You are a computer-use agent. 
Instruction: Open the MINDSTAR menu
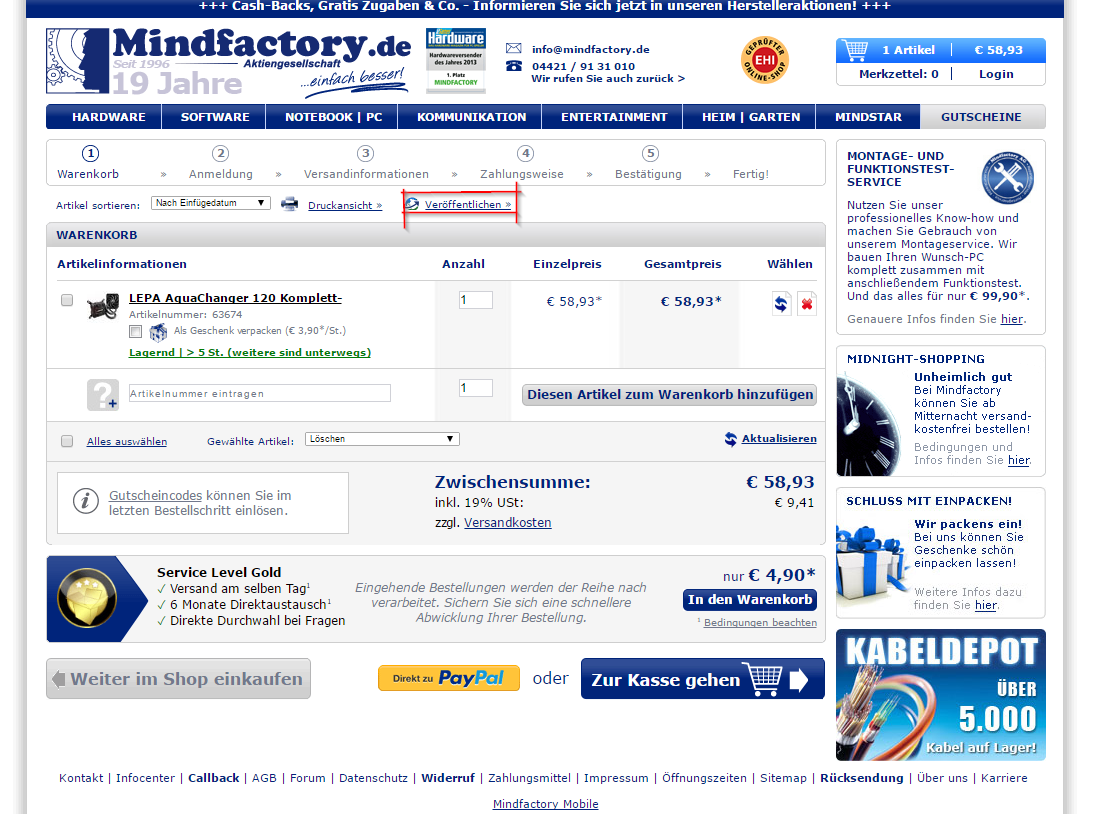point(868,117)
